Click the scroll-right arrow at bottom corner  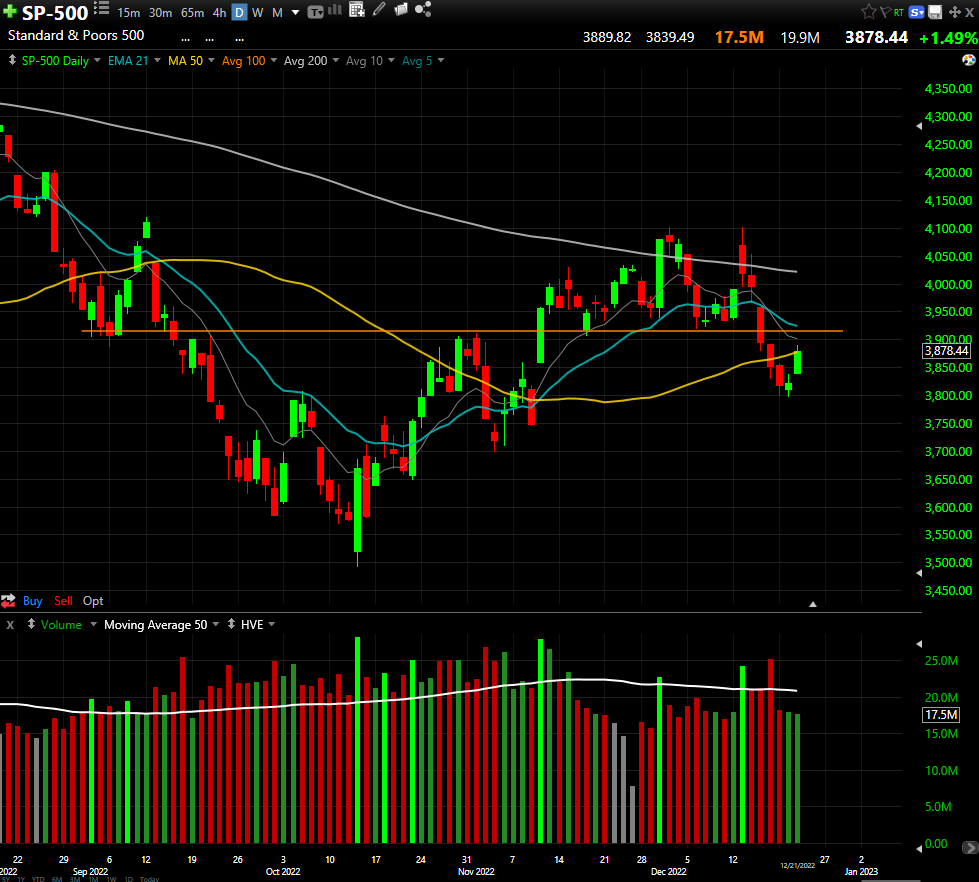970,847
